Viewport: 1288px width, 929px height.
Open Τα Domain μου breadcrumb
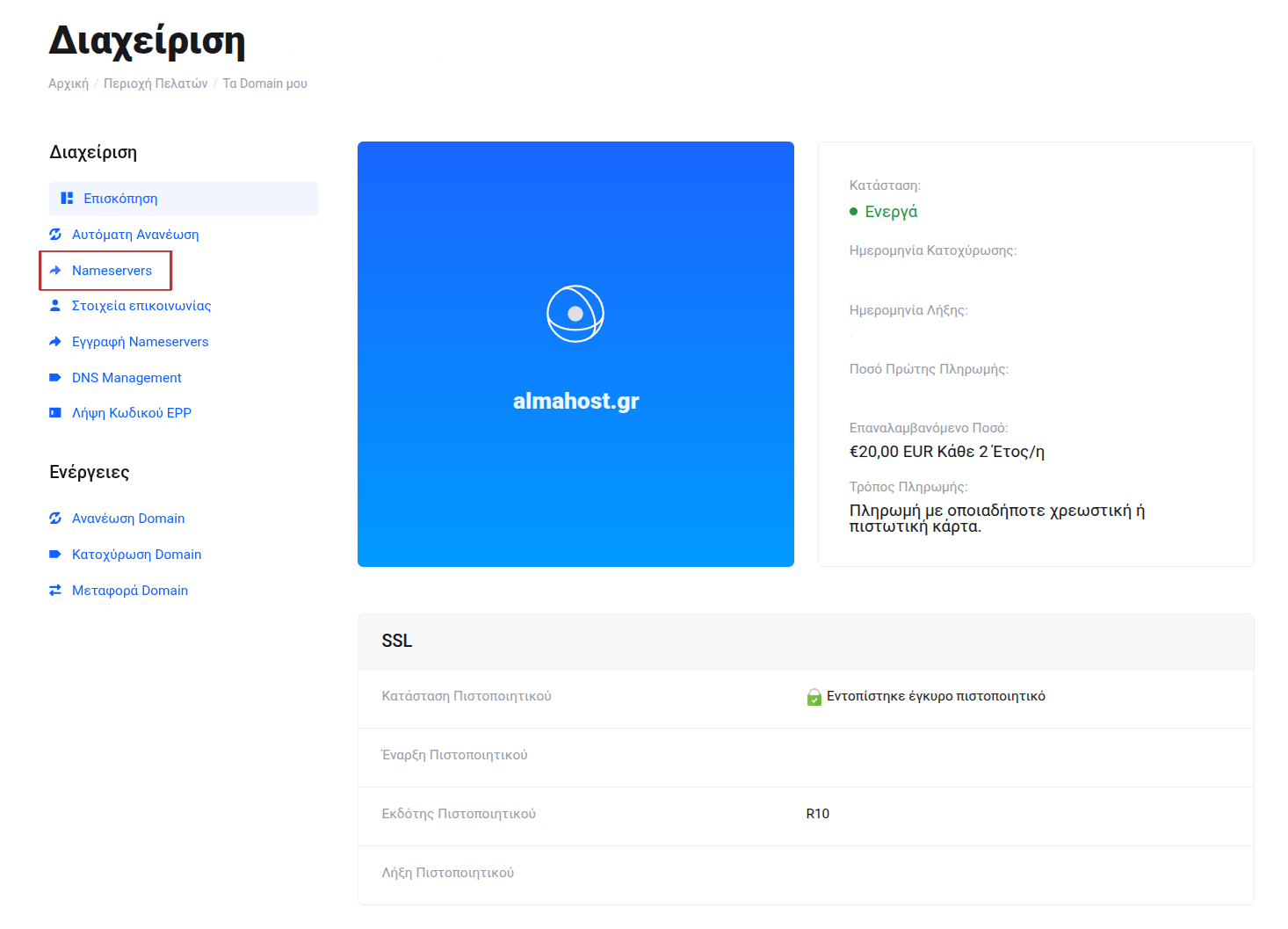click(265, 83)
